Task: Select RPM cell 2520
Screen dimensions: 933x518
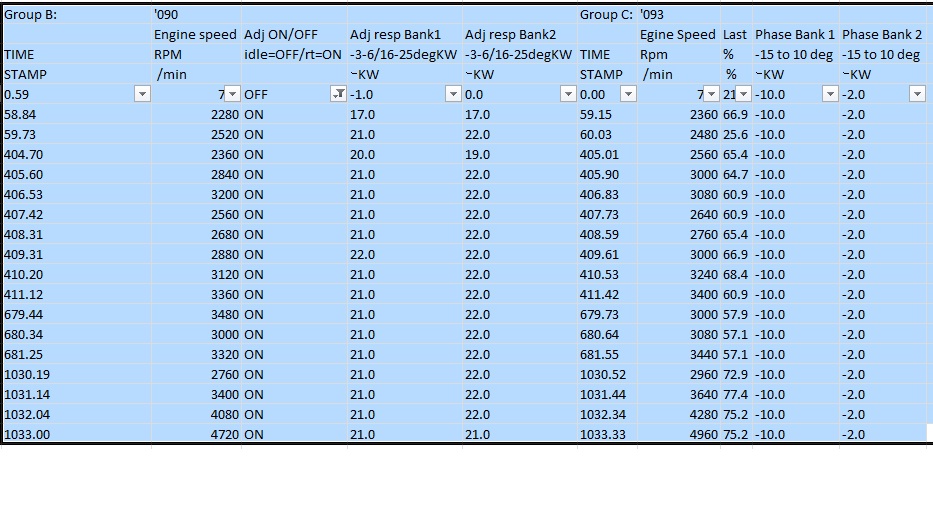Action: [x=196, y=134]
